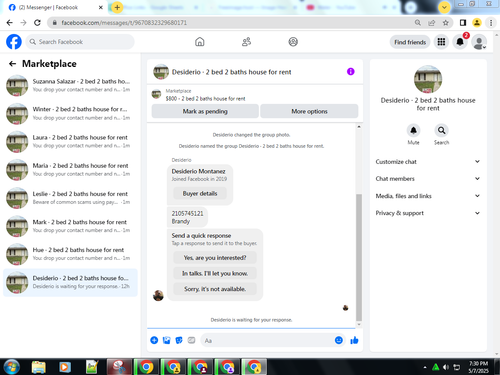This screenshot has height=375, width=500.
Task: Close the Messenger browser tab
Action: pos(101,7)
